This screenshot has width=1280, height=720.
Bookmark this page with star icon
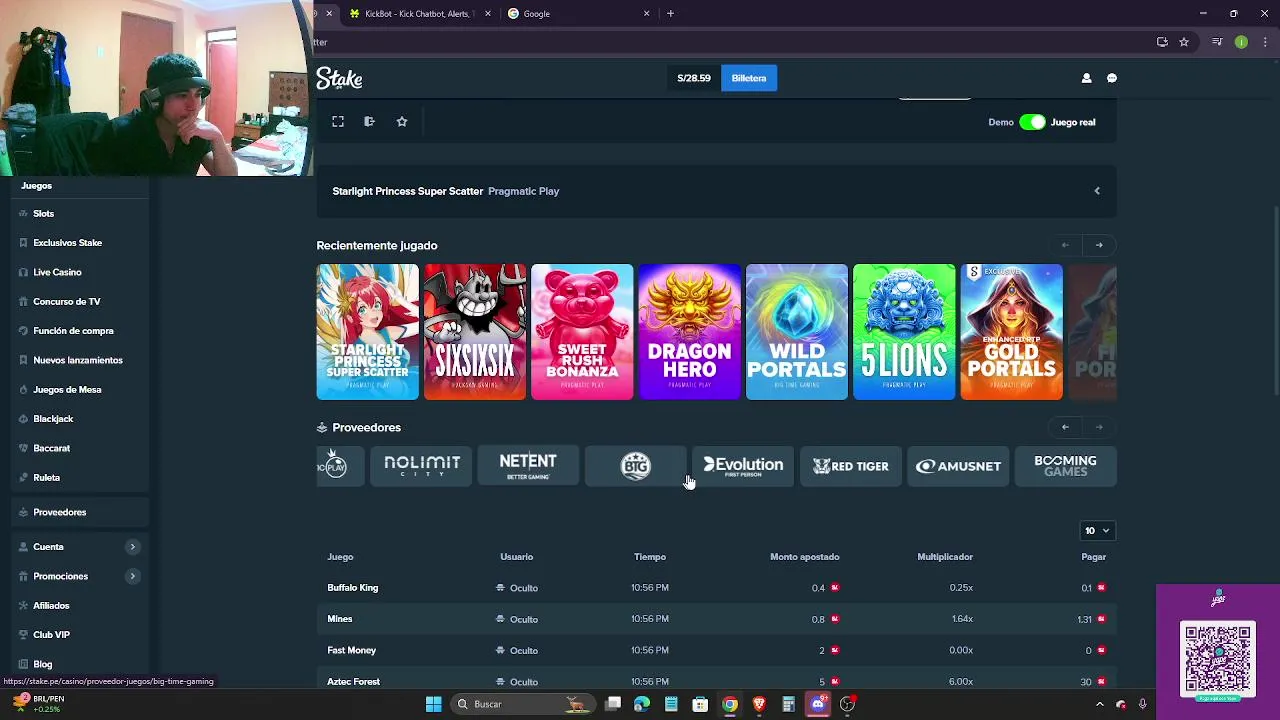[1184, 42]
